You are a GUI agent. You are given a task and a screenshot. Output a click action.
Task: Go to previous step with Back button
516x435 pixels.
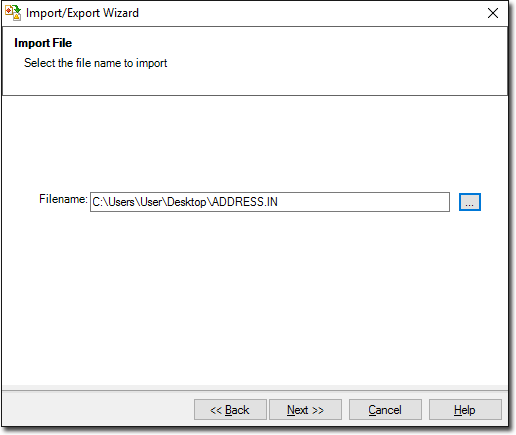click(230, 410)
